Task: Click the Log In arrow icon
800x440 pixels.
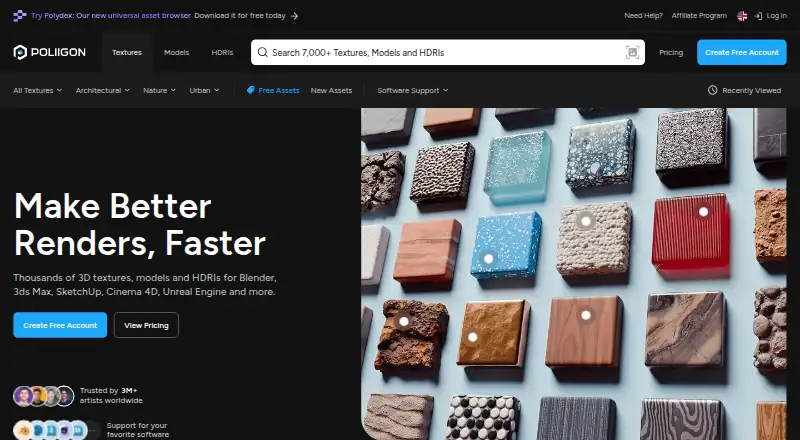Action: tap(758, 16)
